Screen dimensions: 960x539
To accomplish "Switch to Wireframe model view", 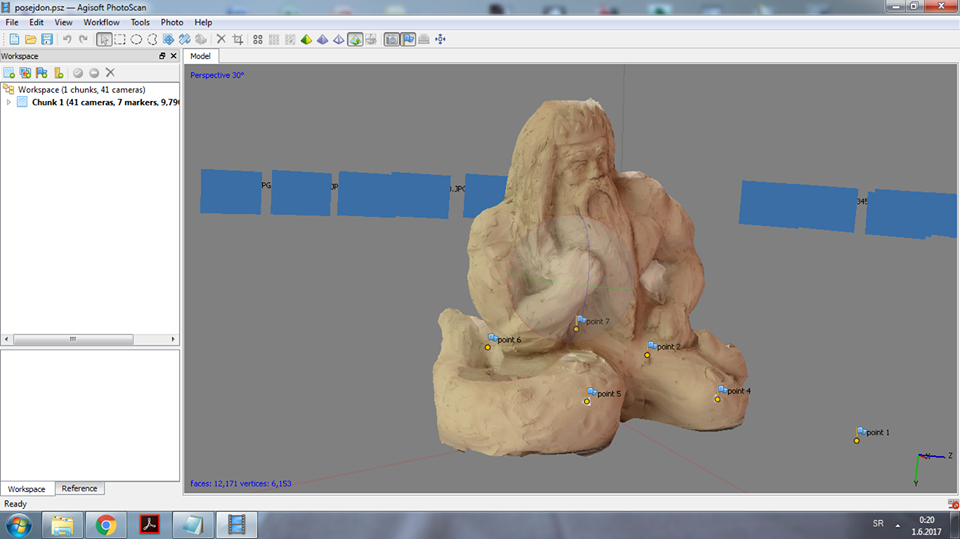I will point(339,39).
